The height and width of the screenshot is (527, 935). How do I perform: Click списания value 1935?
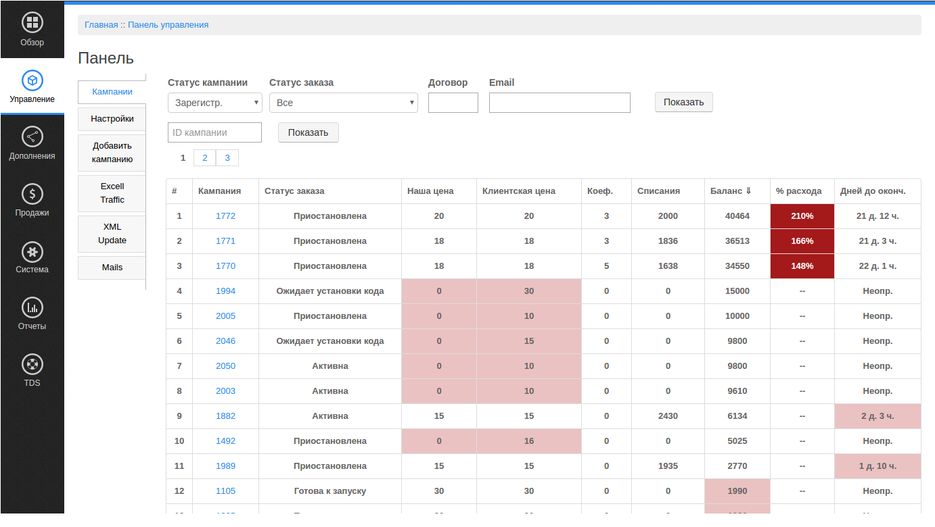pos(668,466)
